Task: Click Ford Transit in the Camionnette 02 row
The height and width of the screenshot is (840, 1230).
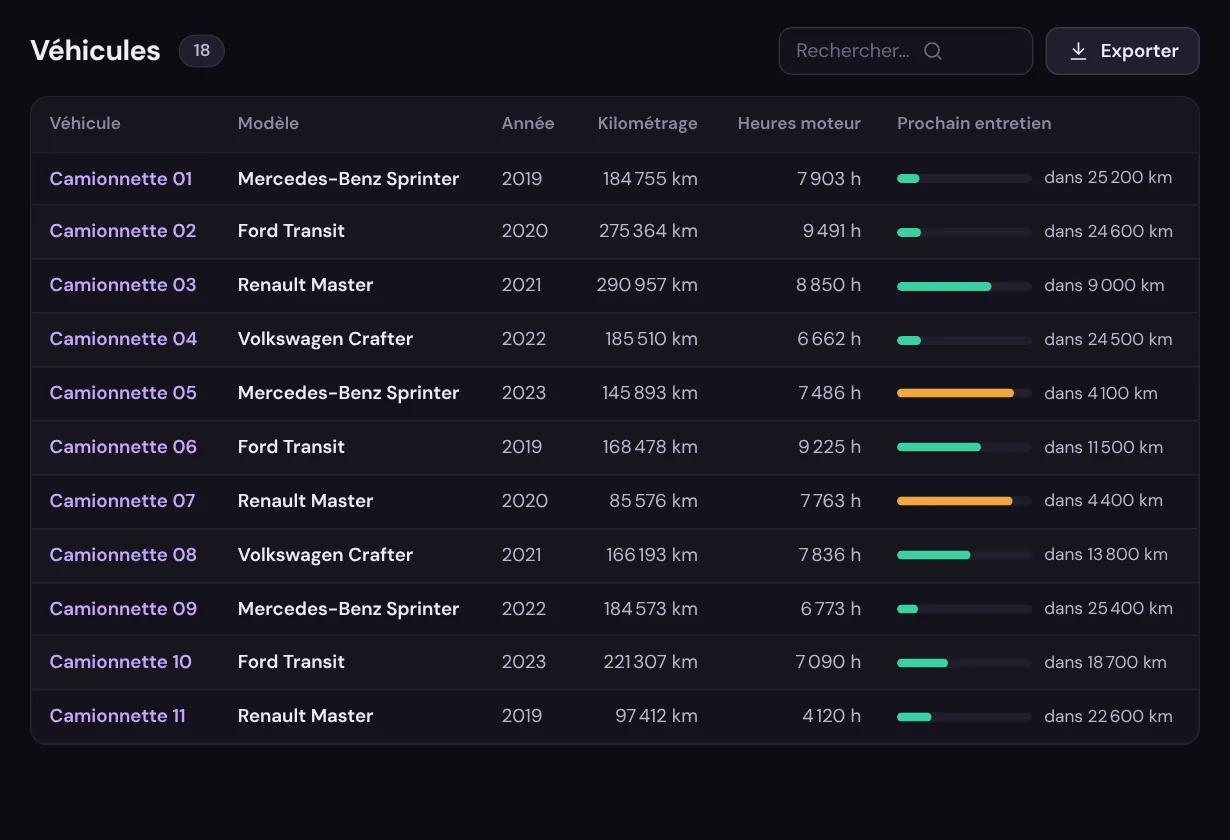Action: pyautogui.click(x=291, y=231)
